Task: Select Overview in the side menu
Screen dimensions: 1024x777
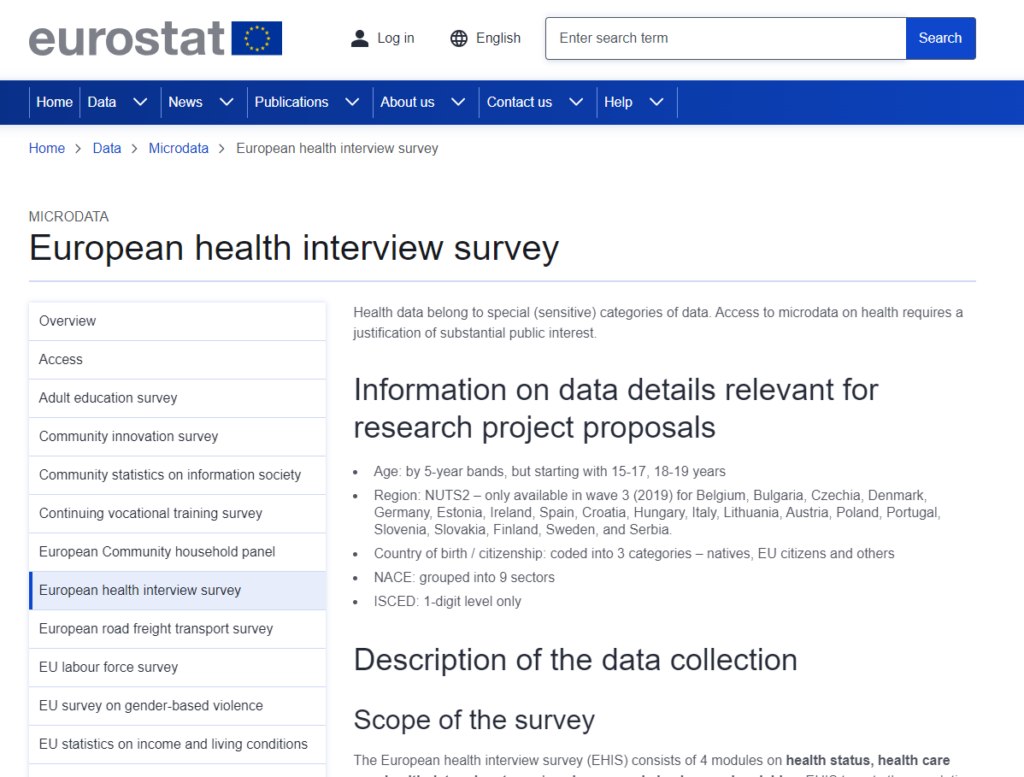Action: pos(178,321)
